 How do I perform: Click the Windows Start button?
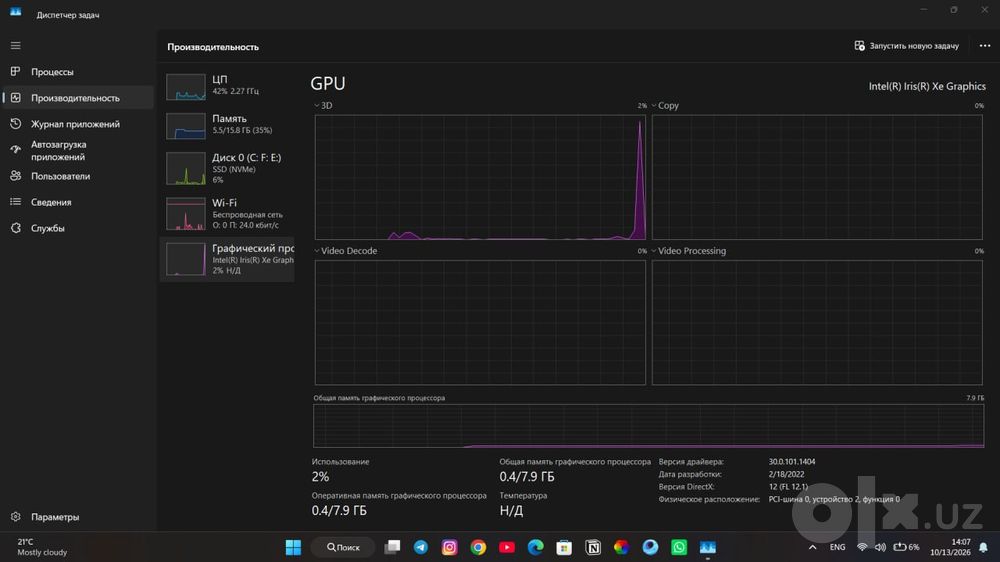293,547
